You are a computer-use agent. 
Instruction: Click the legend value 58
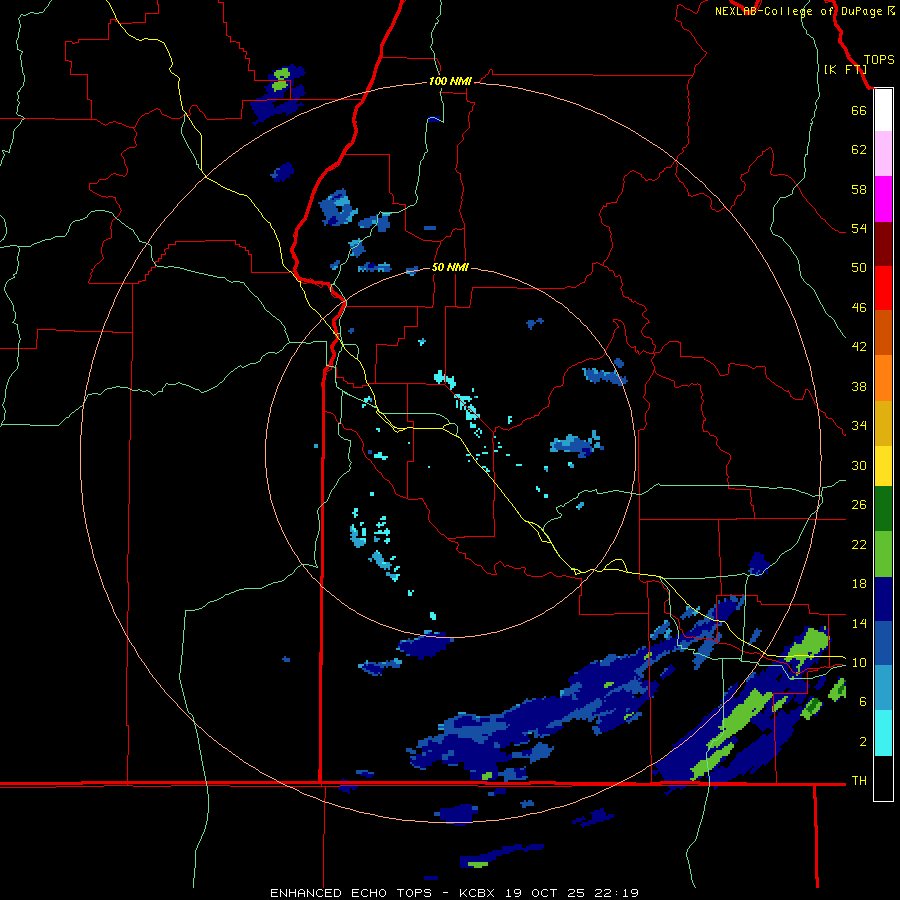point(859,189)
